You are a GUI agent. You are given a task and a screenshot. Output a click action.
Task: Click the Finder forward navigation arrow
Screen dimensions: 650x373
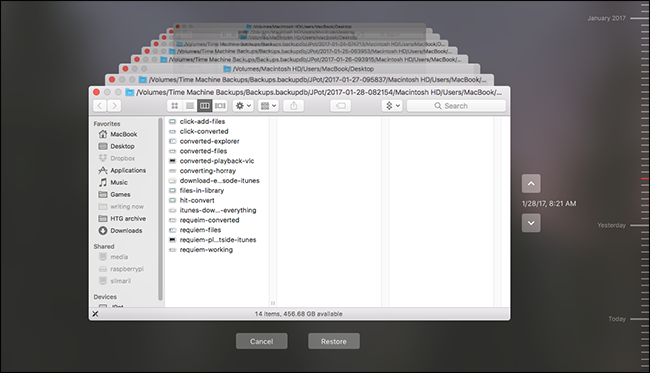(x=114, y=106)
